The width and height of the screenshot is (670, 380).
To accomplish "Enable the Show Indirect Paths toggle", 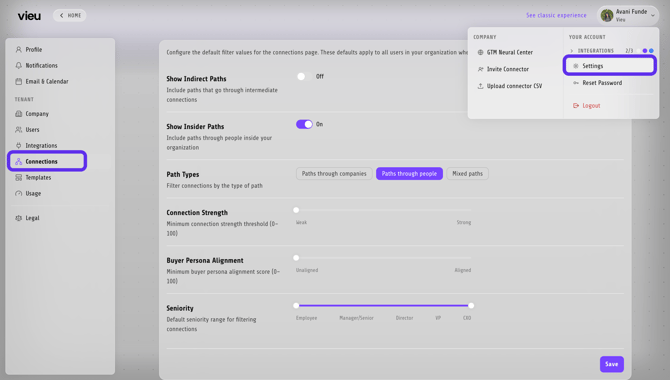I will (304, 77).
